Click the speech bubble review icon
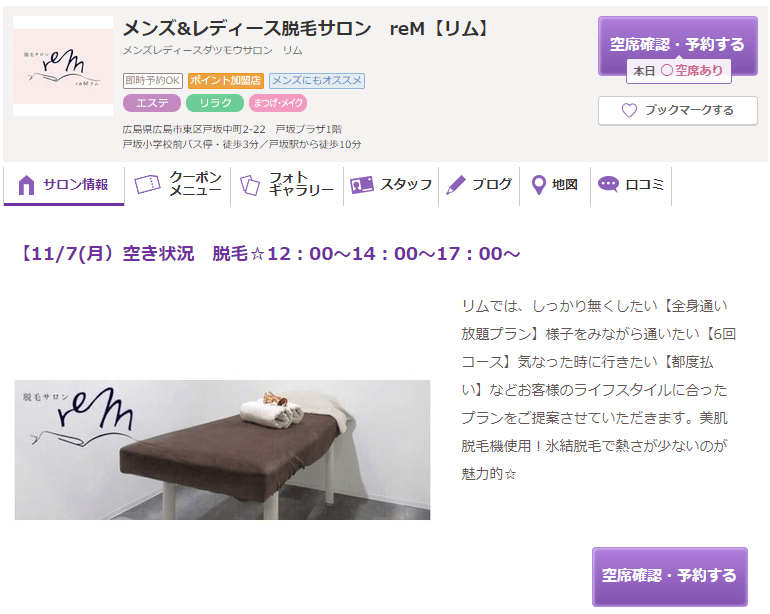The image size is (770, 614). (x=608, y=184)
